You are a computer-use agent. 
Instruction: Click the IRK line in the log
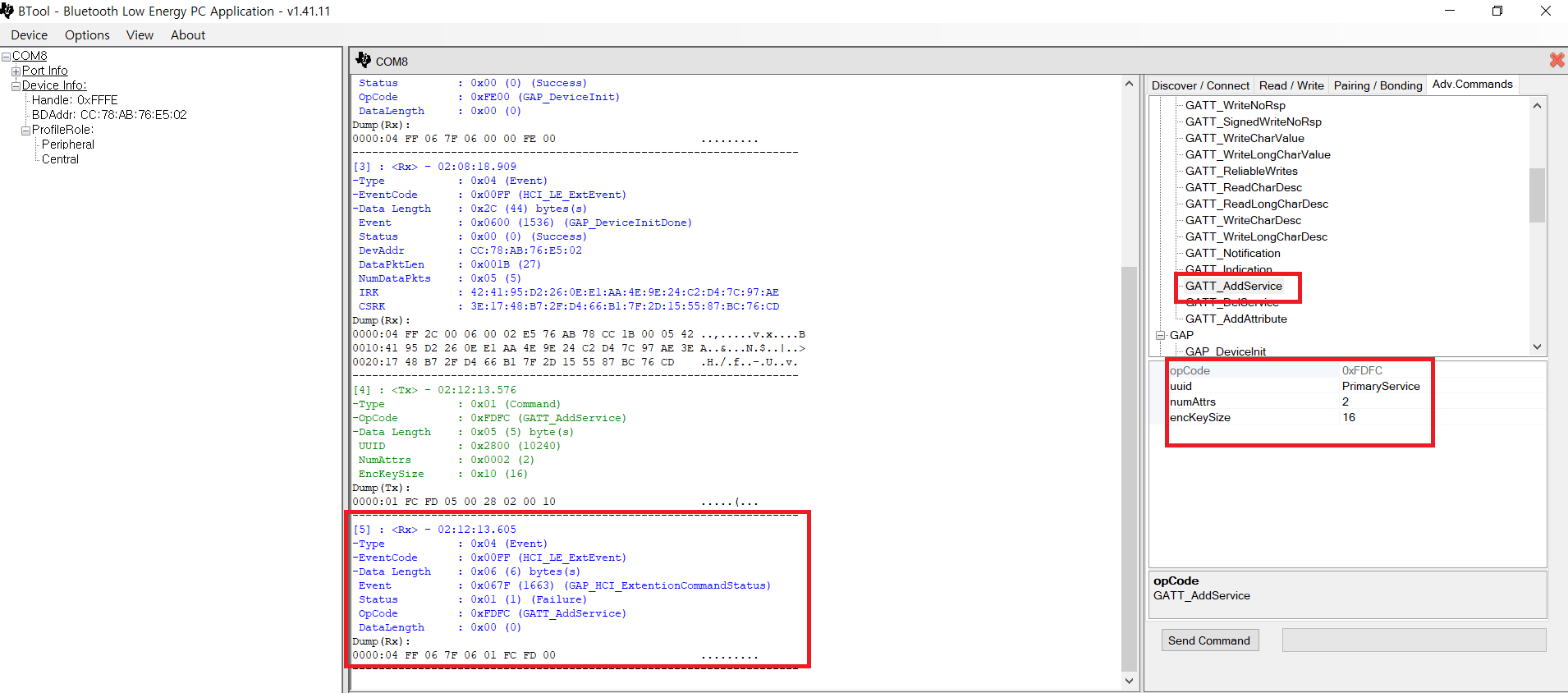[568, 292]
